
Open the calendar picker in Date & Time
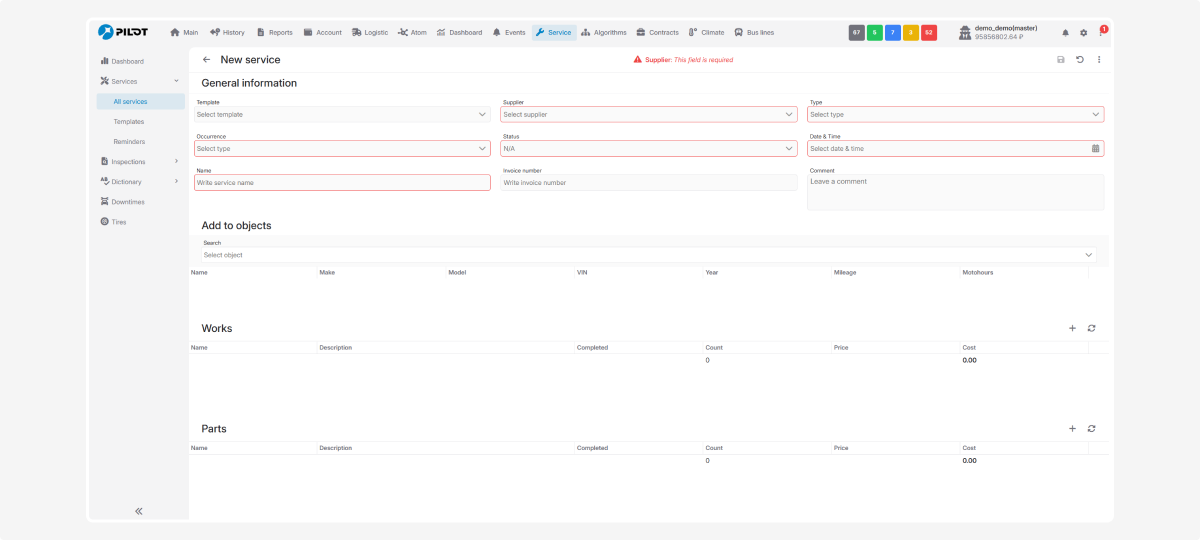pos(1095,148)
